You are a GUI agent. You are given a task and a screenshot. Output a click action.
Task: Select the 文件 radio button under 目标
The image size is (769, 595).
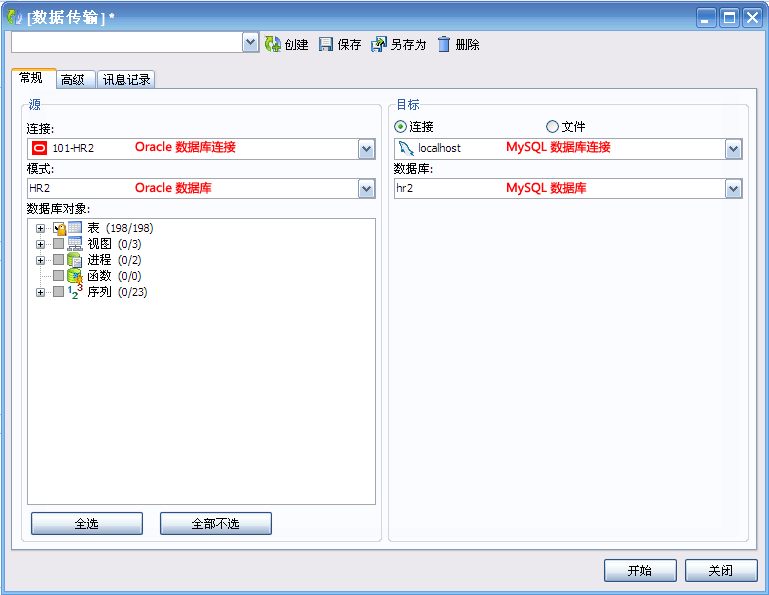552,127
